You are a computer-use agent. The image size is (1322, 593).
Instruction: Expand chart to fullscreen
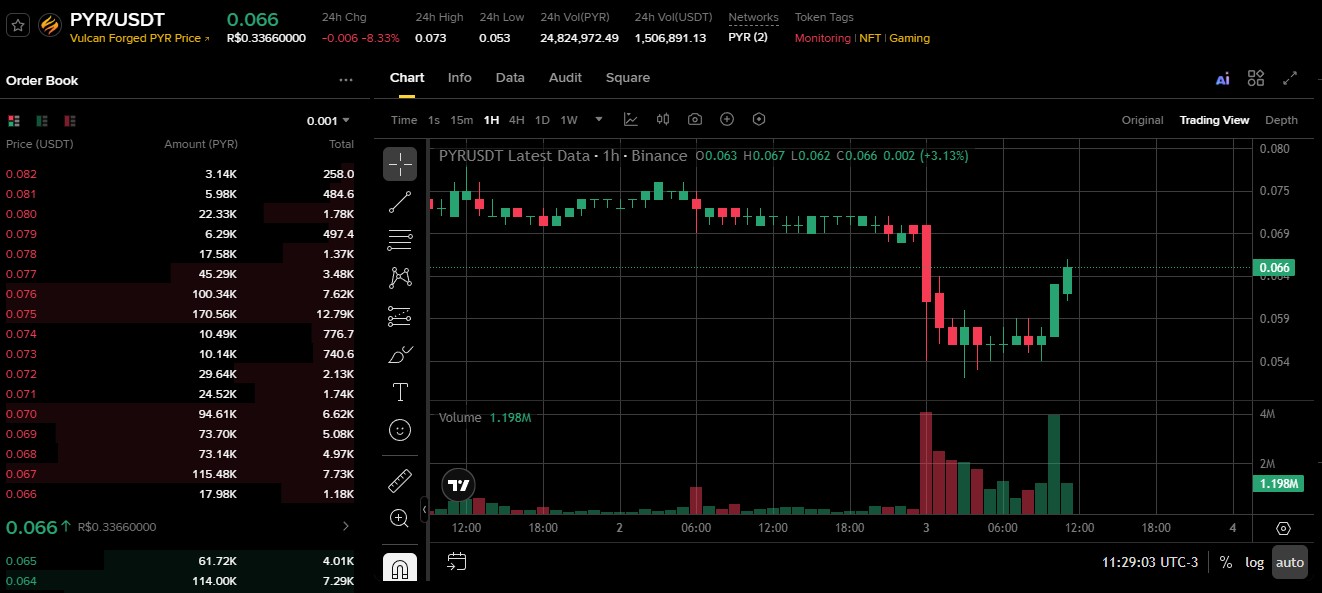[1290, 78]
